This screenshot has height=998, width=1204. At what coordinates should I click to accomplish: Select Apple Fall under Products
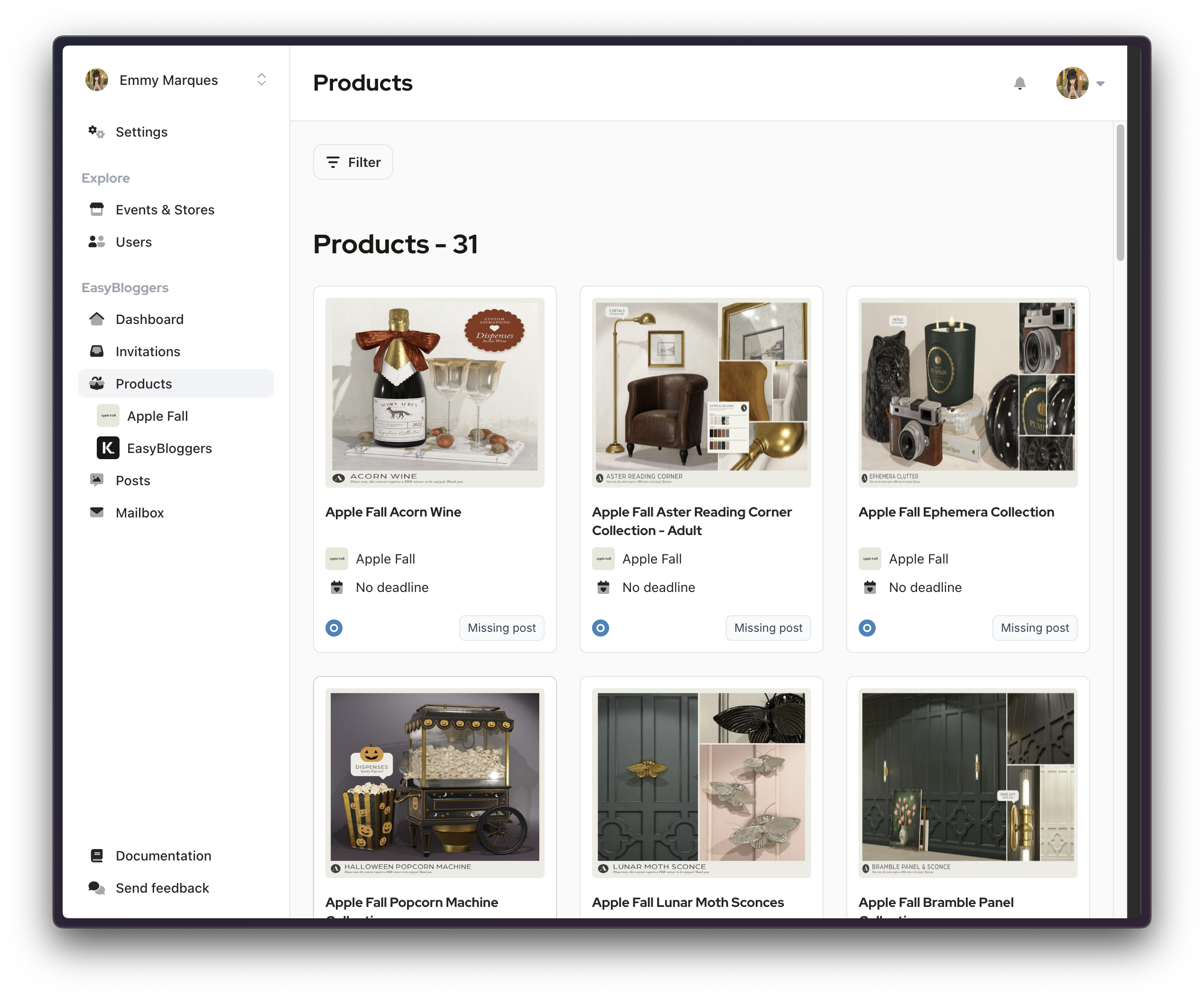click(x=157, y=416)
